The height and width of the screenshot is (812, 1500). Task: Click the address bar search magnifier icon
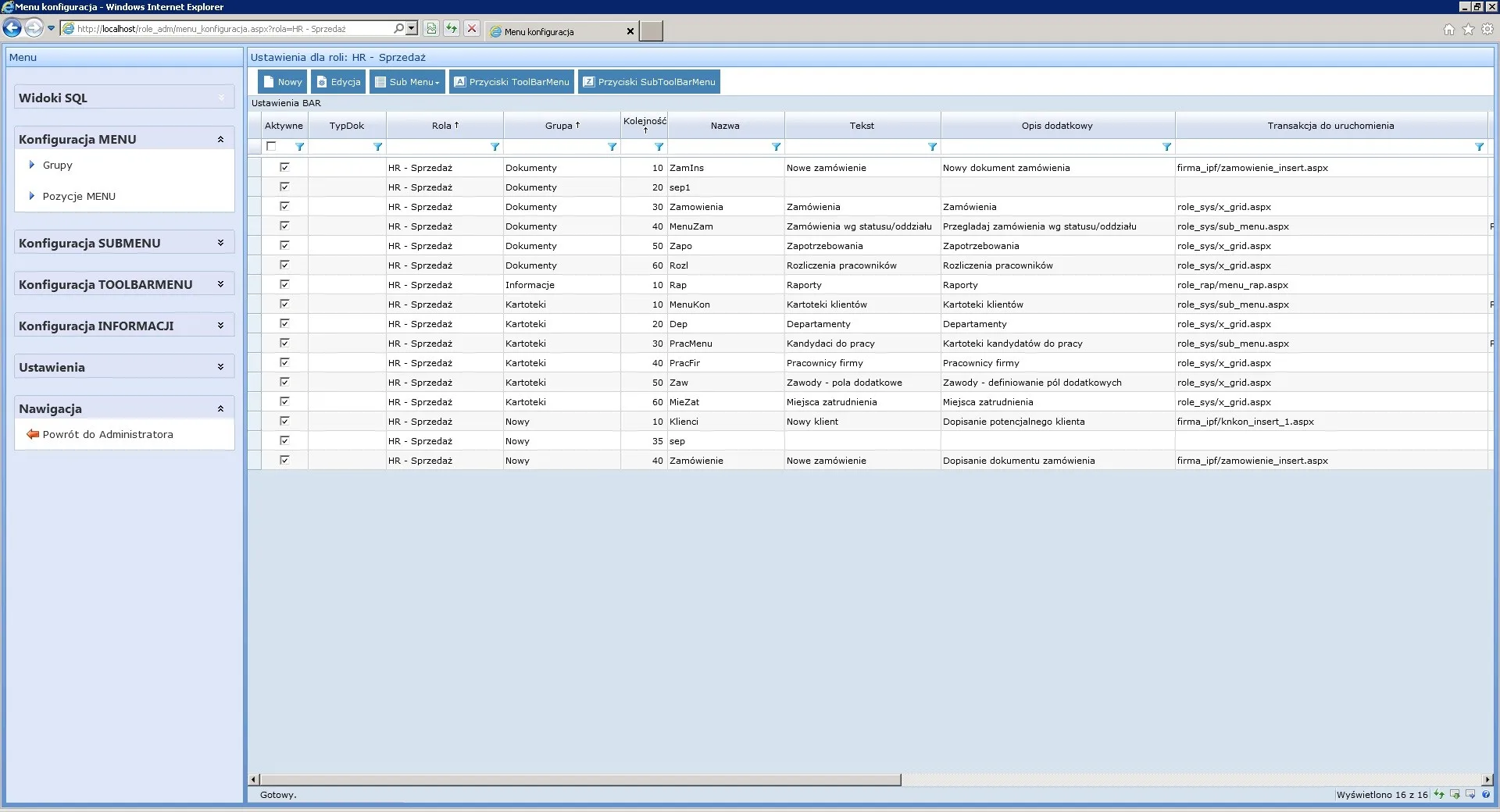[x=399, y=28]
